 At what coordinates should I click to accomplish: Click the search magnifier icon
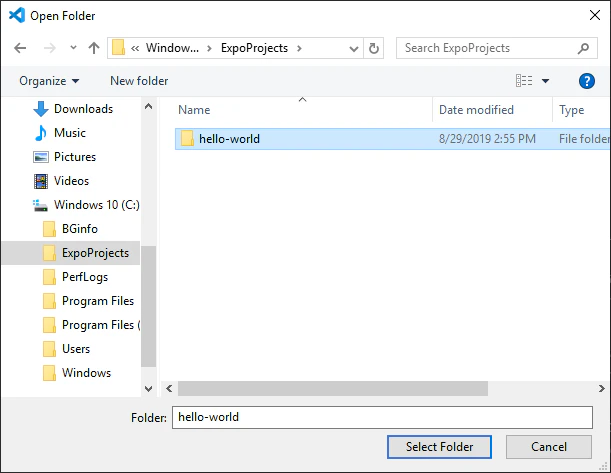pyautogui.click(x=583, y=48)
